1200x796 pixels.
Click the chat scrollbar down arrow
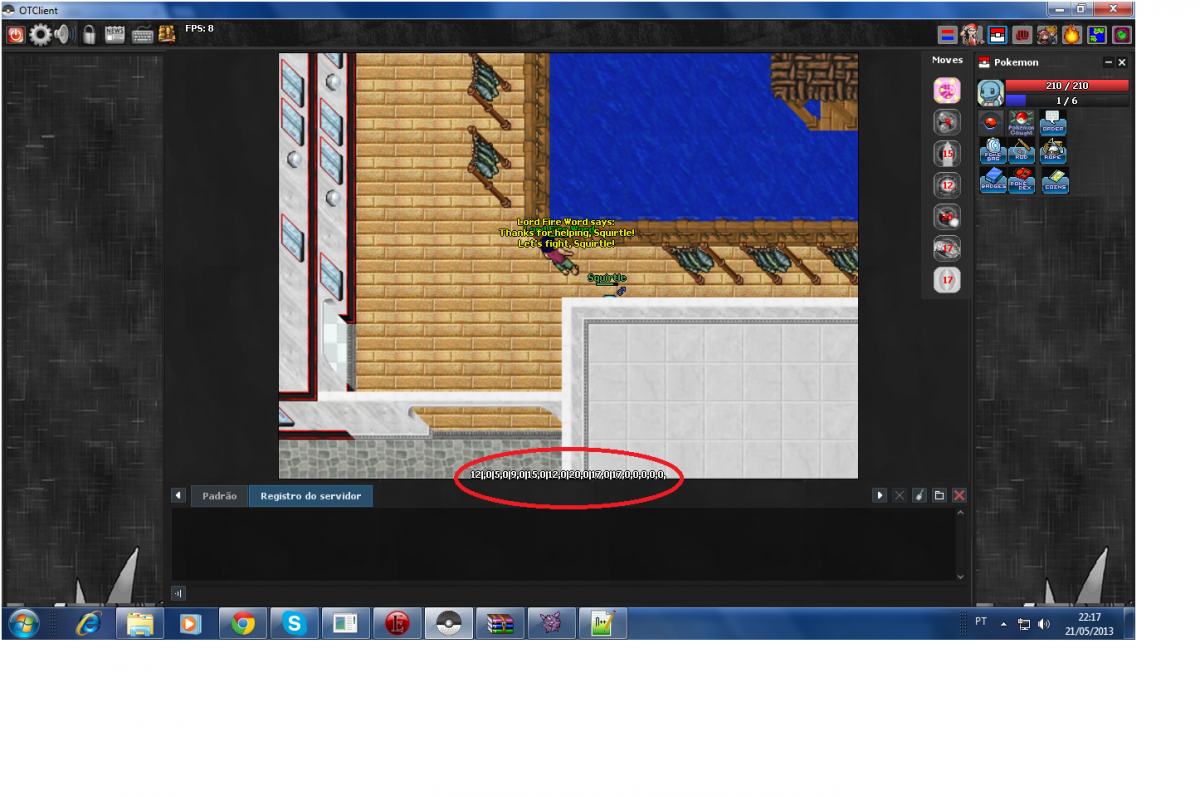[962, 577]
